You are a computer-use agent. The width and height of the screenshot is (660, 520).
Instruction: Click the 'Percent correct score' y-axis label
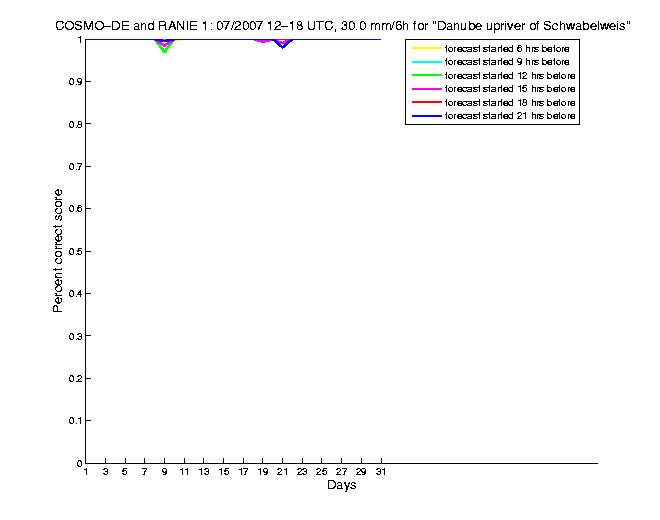tap(59, 251)
